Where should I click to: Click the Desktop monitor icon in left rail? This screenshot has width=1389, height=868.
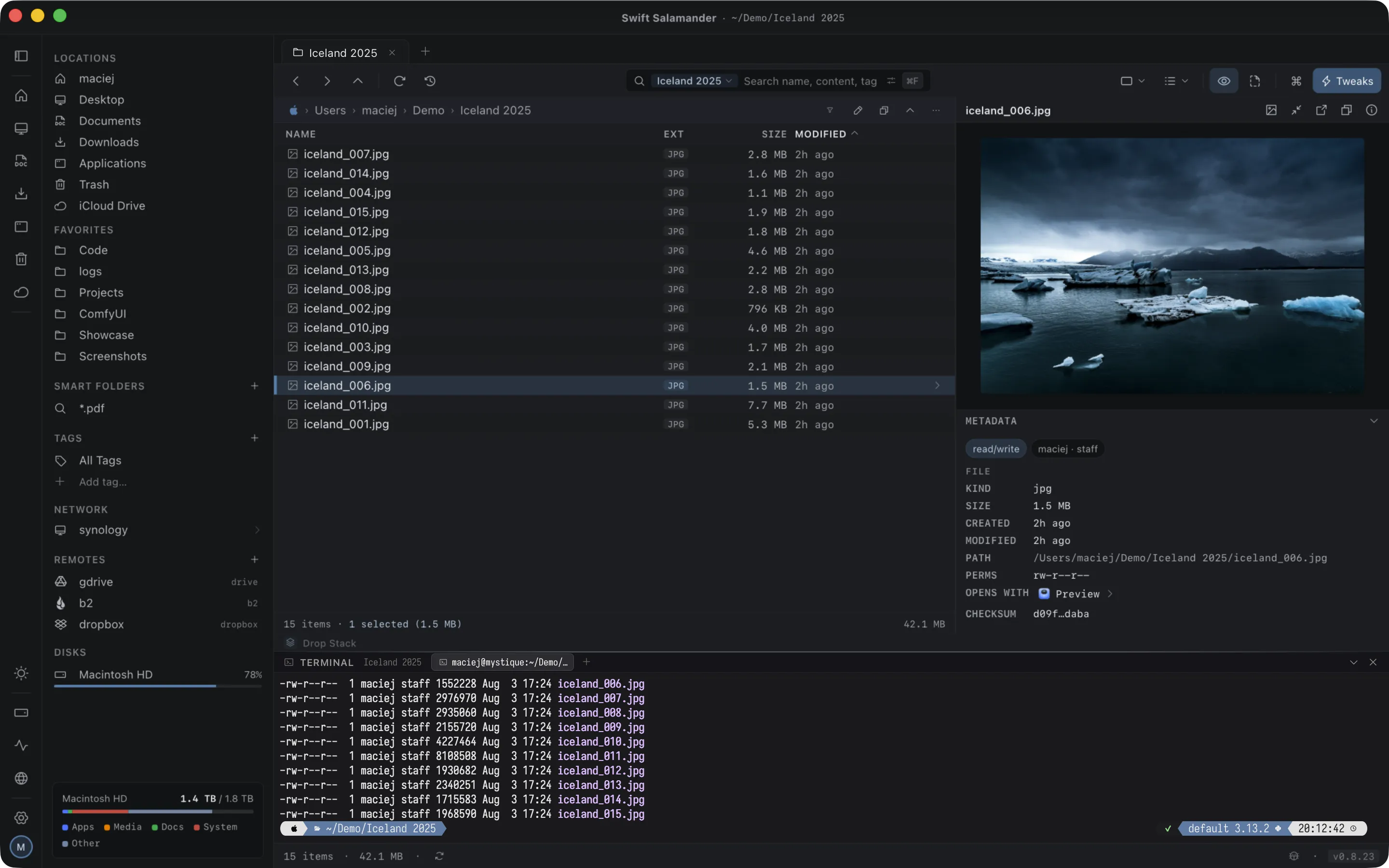pos(21,128)
